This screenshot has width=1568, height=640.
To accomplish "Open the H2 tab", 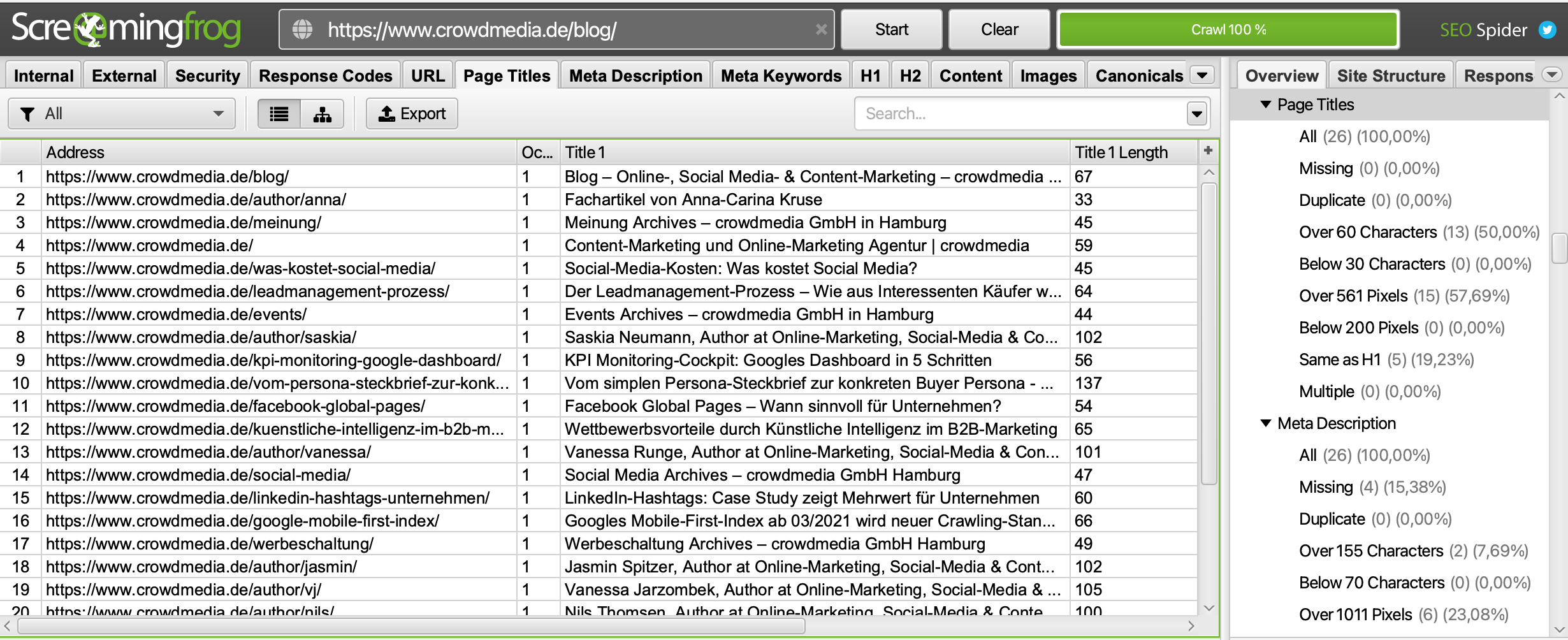I will 910,76.
